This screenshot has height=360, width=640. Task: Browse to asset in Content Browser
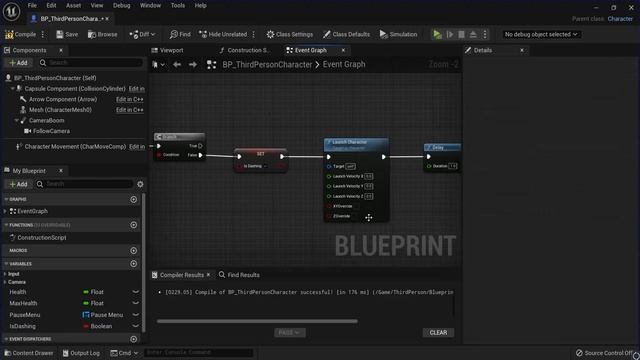click(x=102, y=35)
